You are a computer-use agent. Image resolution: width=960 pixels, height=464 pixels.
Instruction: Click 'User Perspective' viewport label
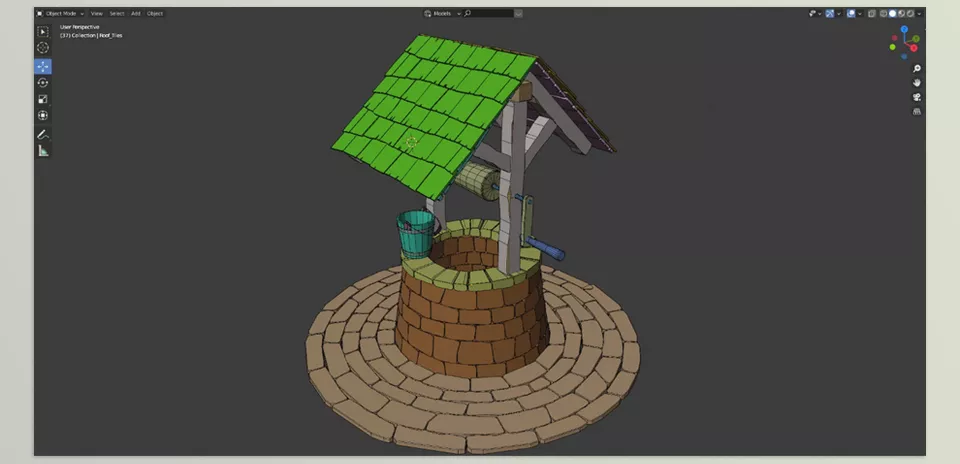pyautogui.click(x=80, y=27)
